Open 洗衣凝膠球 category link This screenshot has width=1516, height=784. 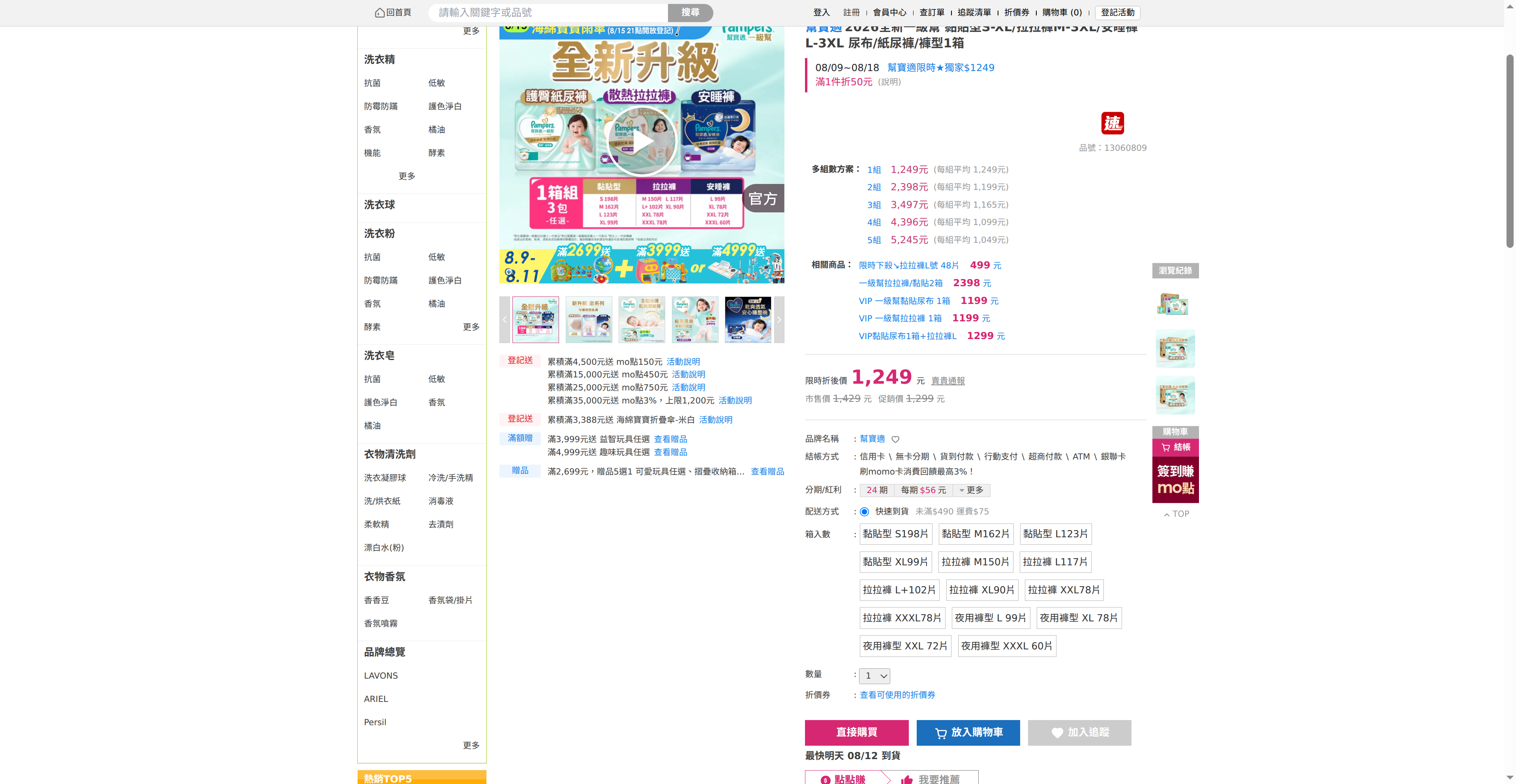385,478
